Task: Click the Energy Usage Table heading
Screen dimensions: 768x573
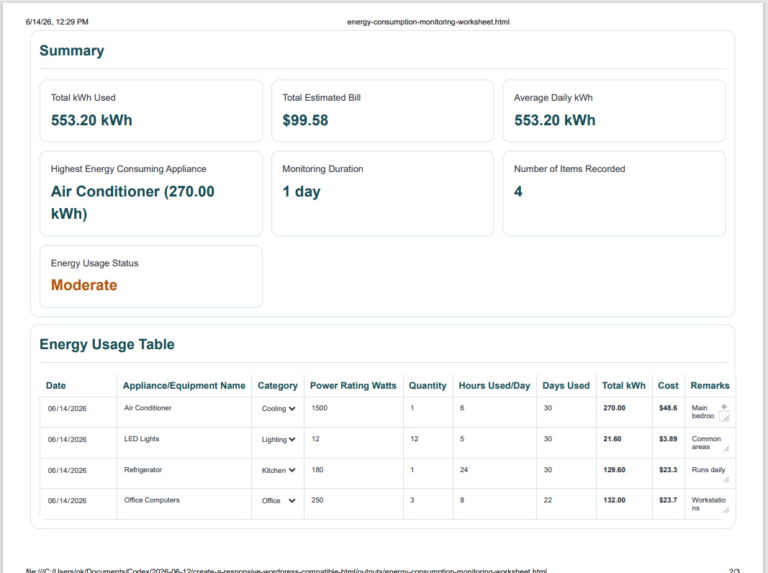Action: (x=107, y=344)
